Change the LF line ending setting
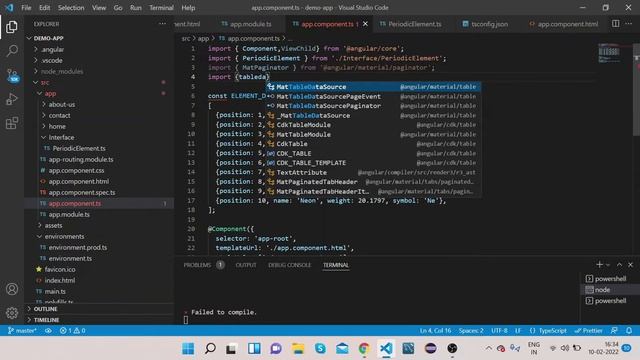 pos(518,331)
